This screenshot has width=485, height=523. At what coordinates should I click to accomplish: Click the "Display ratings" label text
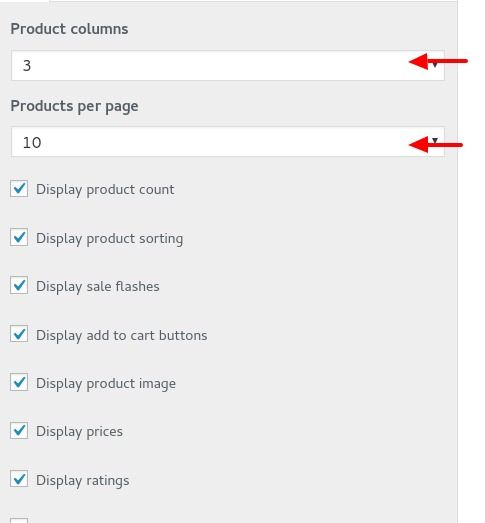pos(83,481)
